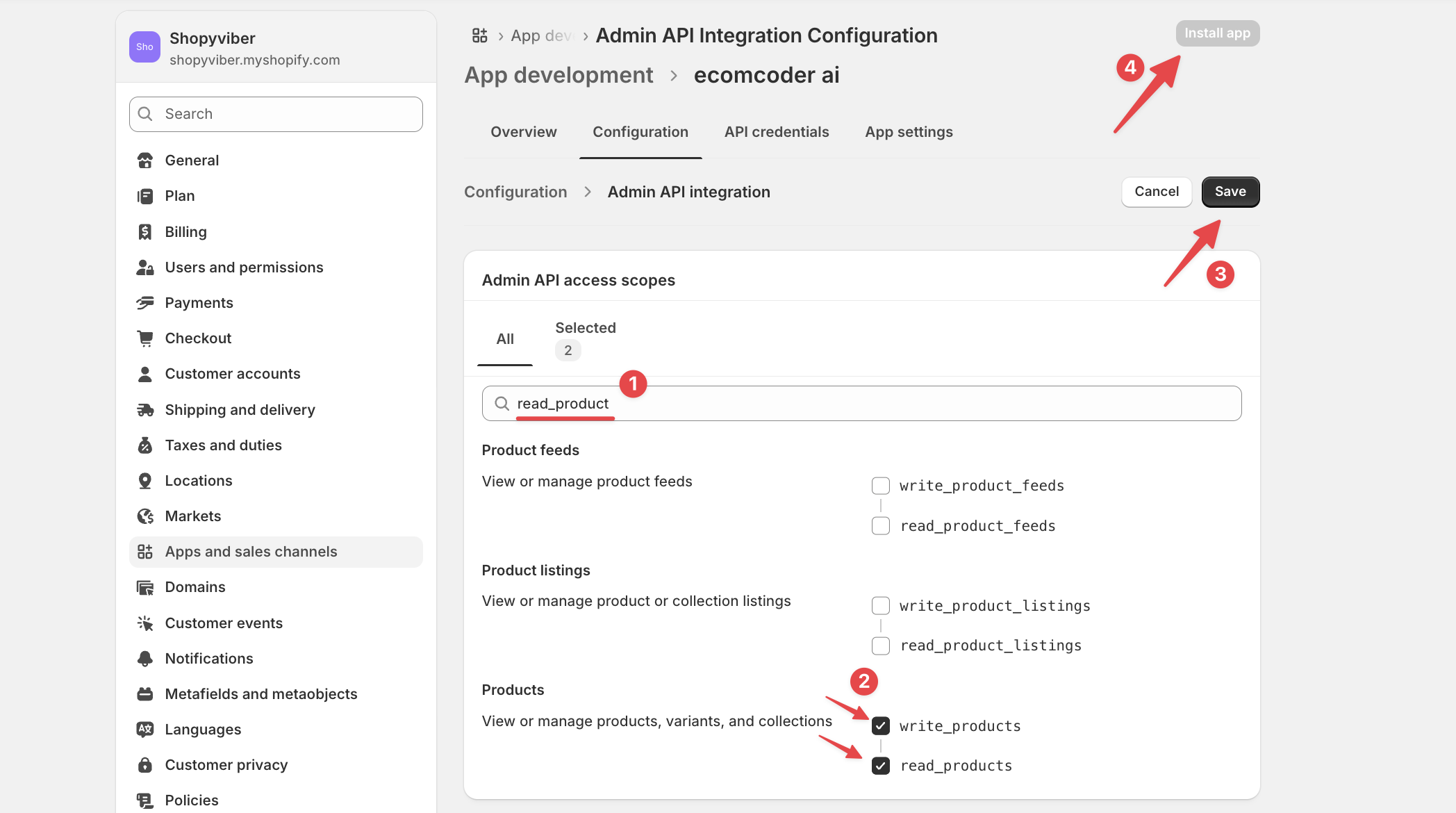Viewport: 1456px width, 813px height.
Task: Click the breadcrumb apps icon before App development
Action: [479, 35]
